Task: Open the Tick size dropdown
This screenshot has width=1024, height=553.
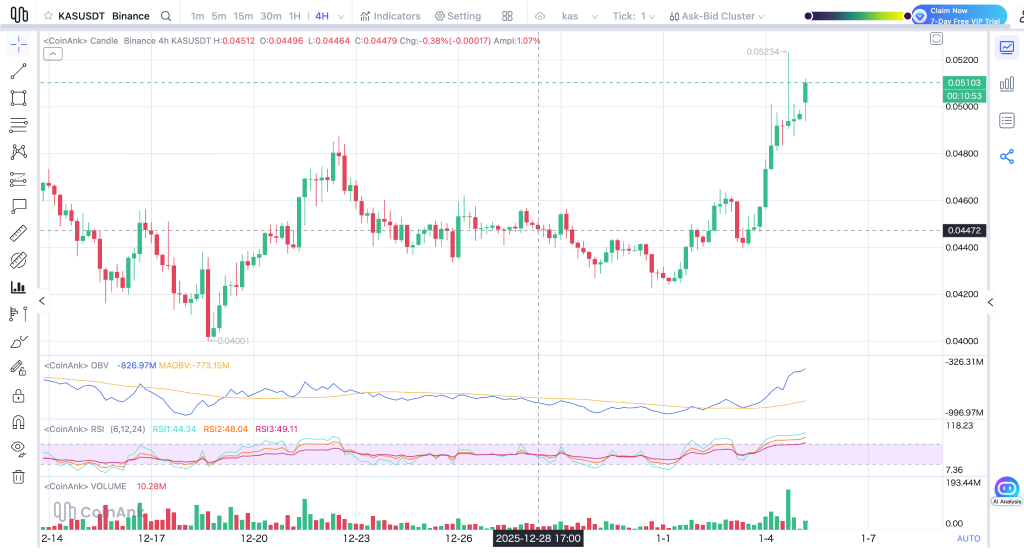Action: [x=635, y=16]
